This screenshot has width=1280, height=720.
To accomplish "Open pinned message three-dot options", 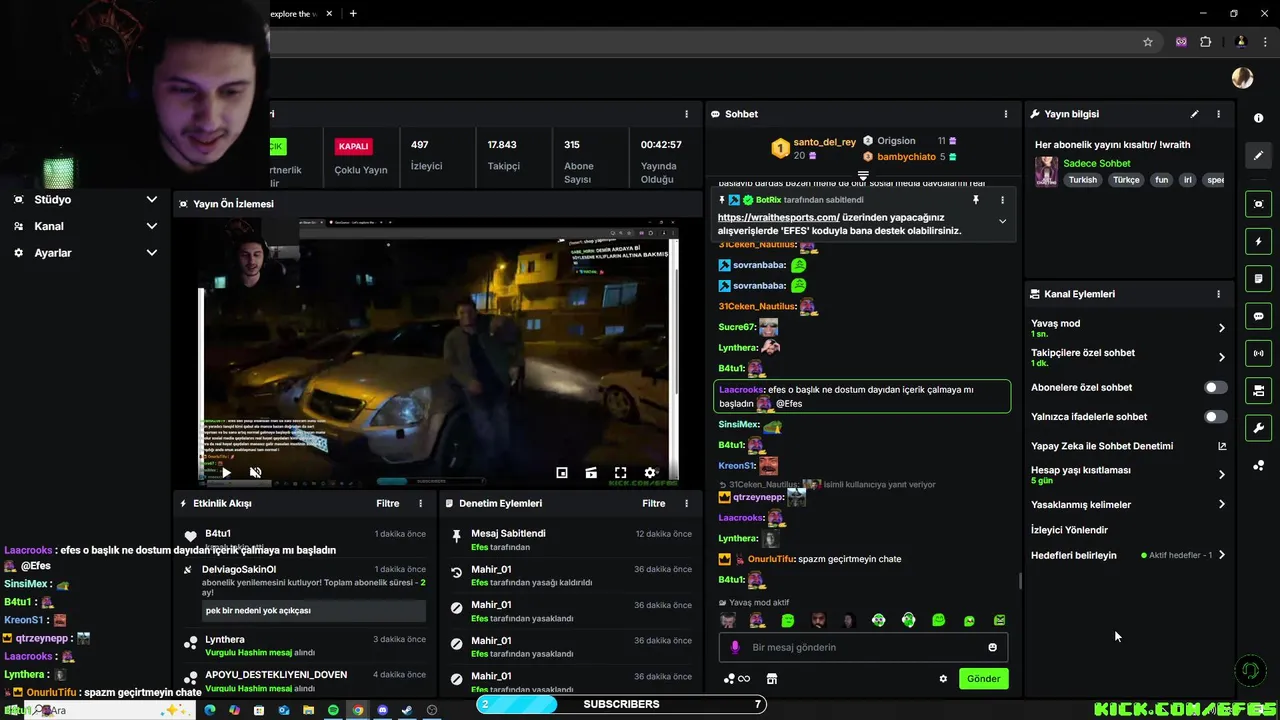I will (x=1002, y=200).
